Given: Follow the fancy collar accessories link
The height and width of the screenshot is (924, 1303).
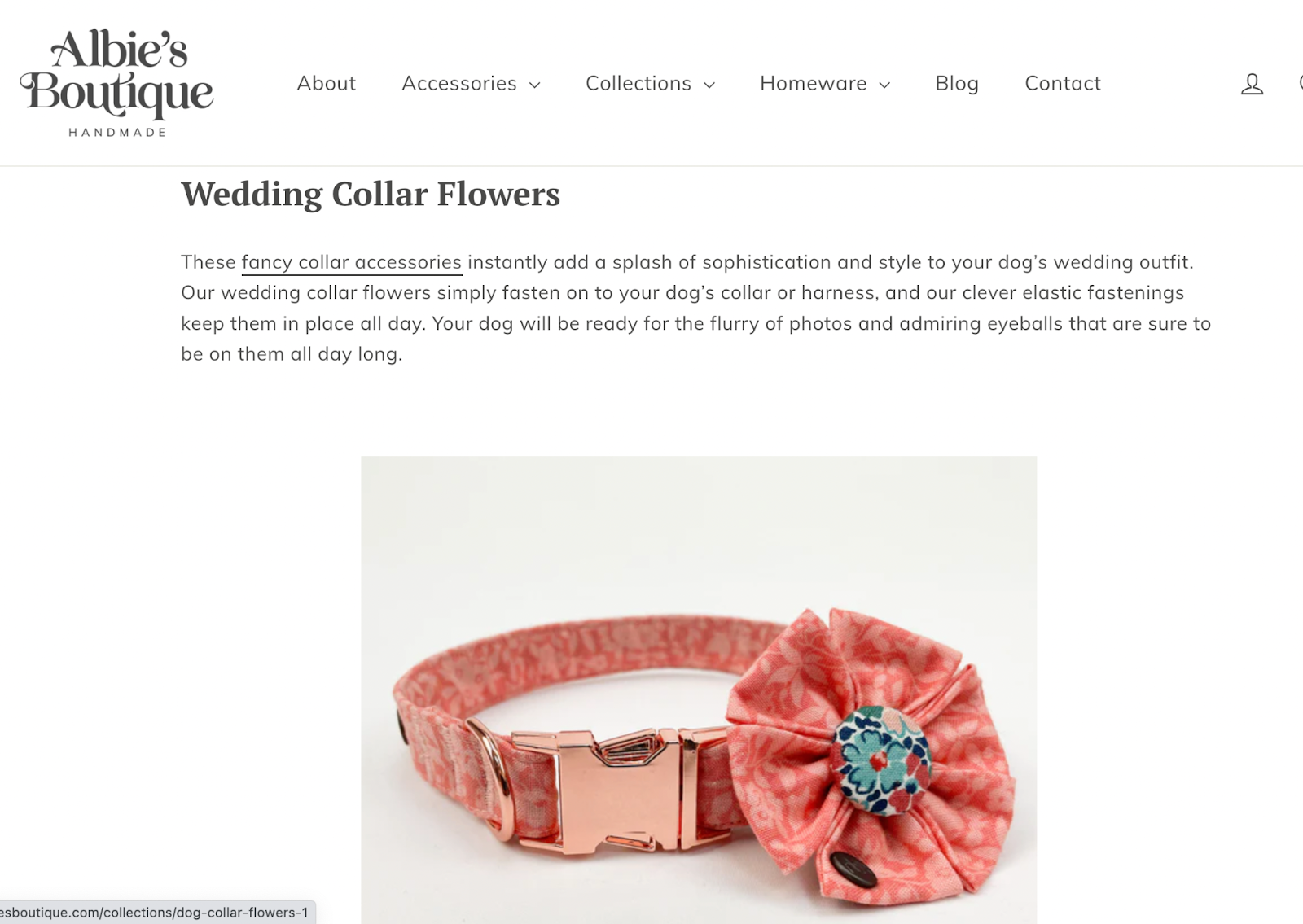Looking at the screenshot, I should tap(352, 263).
